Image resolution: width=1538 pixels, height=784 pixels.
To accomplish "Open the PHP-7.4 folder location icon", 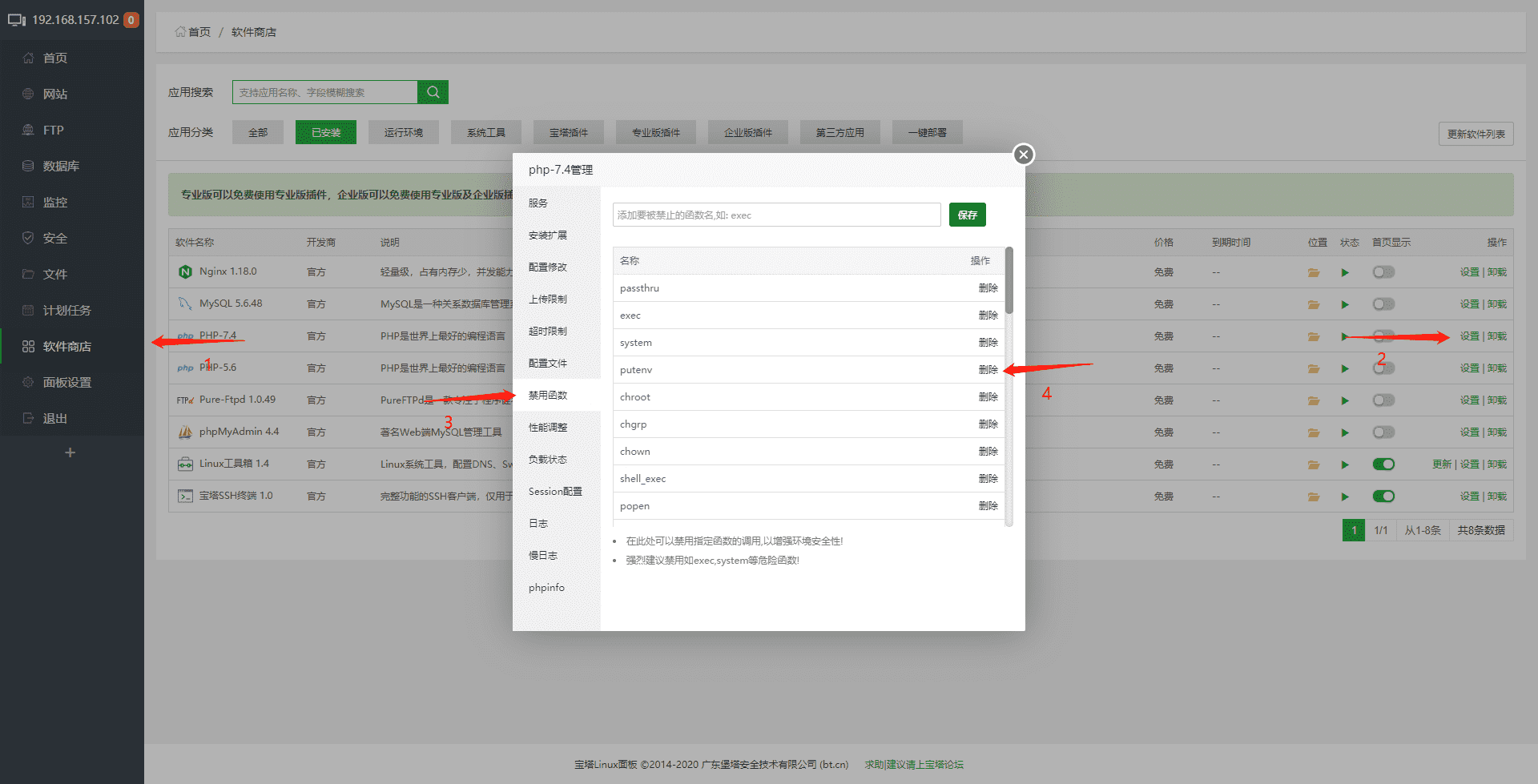I will (1314, 336).
